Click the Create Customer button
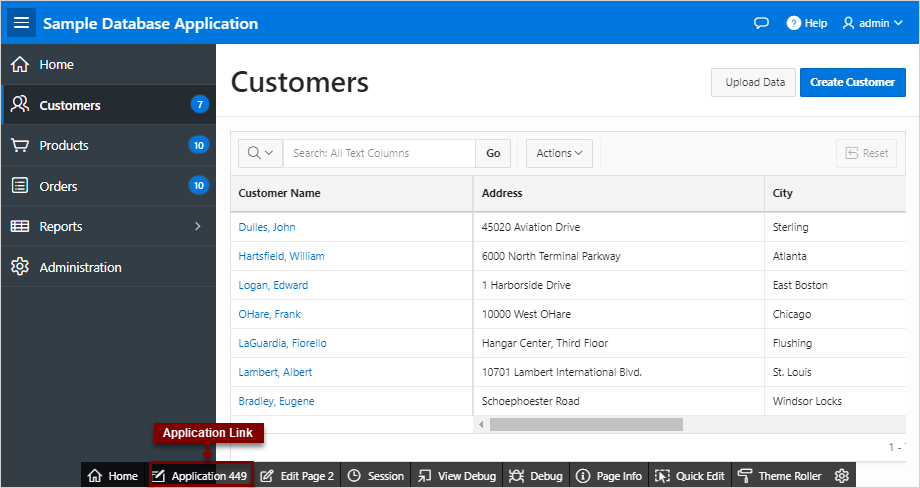 (x=853, y=82)
